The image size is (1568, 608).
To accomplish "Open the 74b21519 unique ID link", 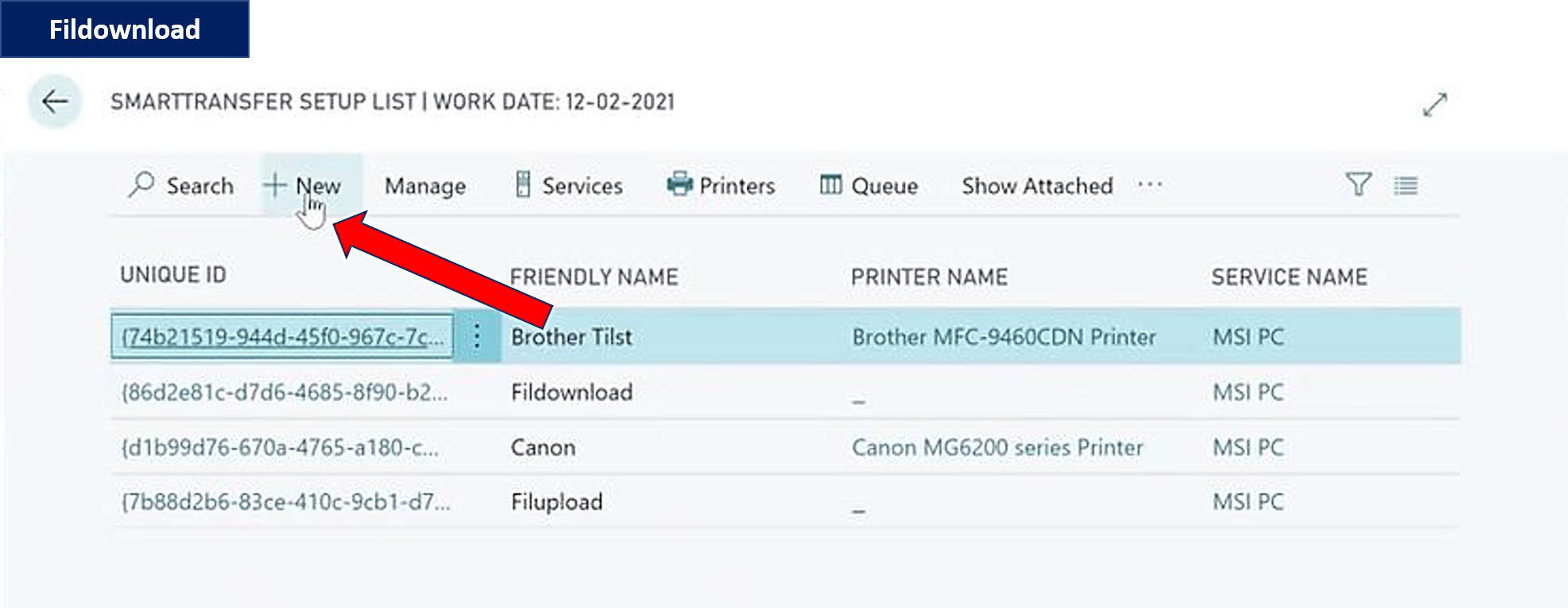I will [x=281, y=337].
